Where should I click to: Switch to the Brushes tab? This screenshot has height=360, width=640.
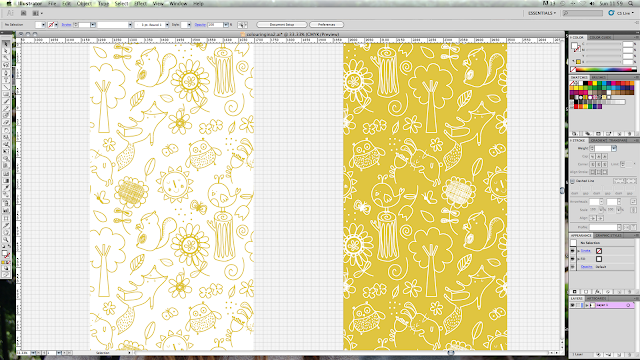click(598, 77)
